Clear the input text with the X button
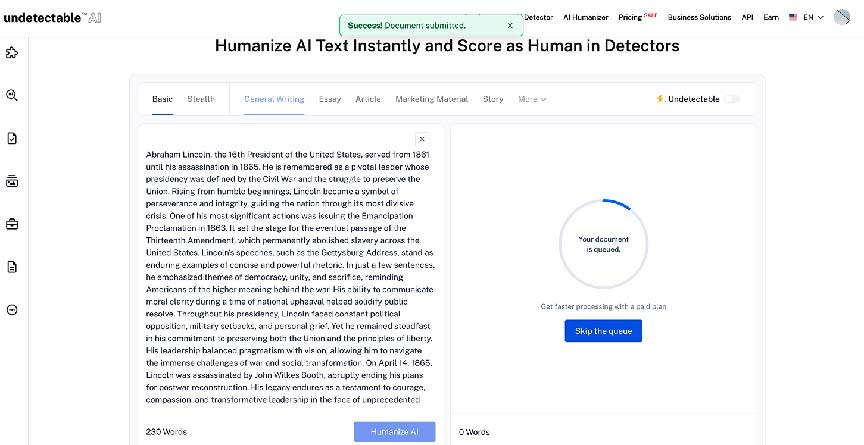 pos(422,139)
